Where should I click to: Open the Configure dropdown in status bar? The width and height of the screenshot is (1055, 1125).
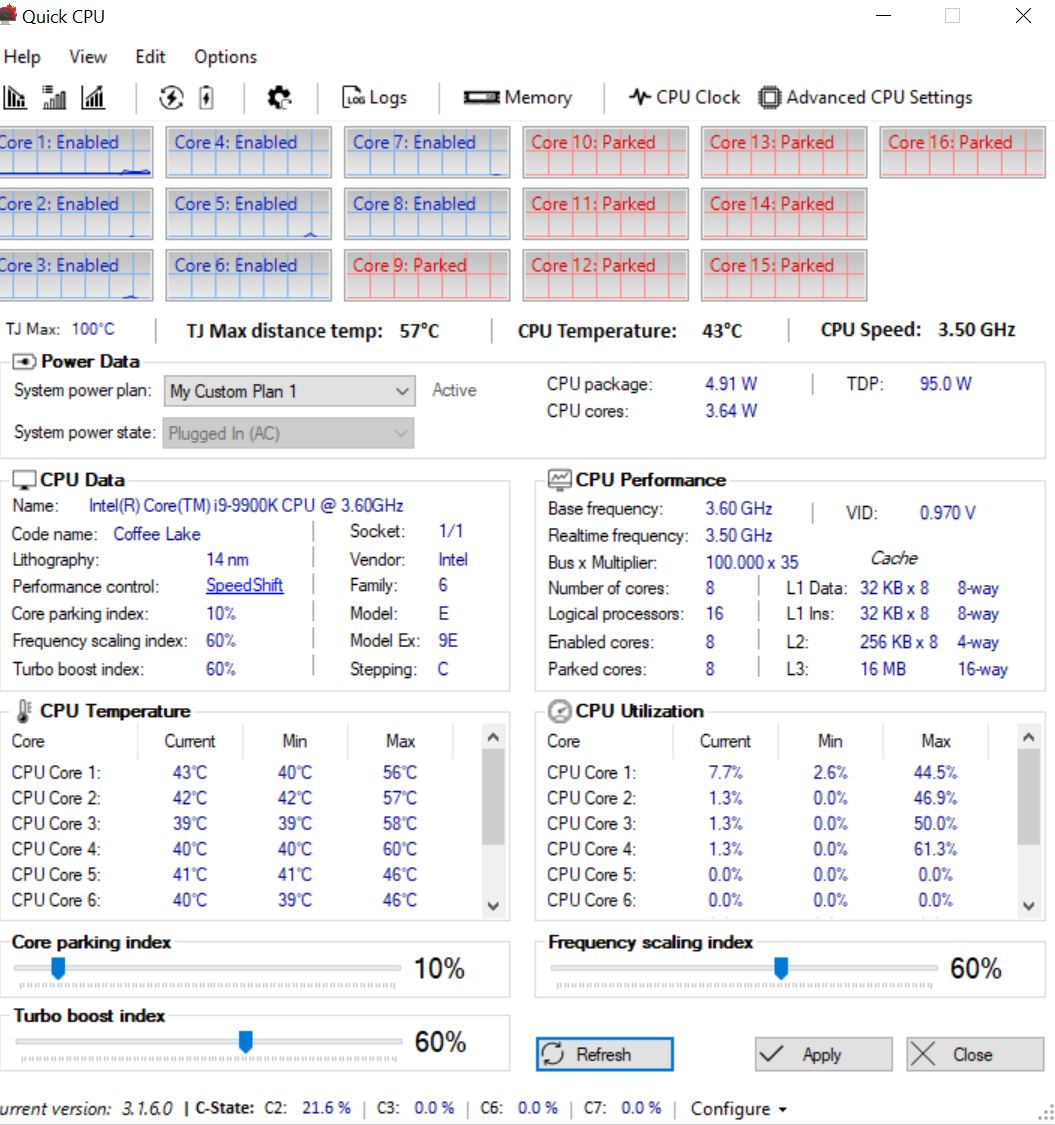click(738, 1108)
